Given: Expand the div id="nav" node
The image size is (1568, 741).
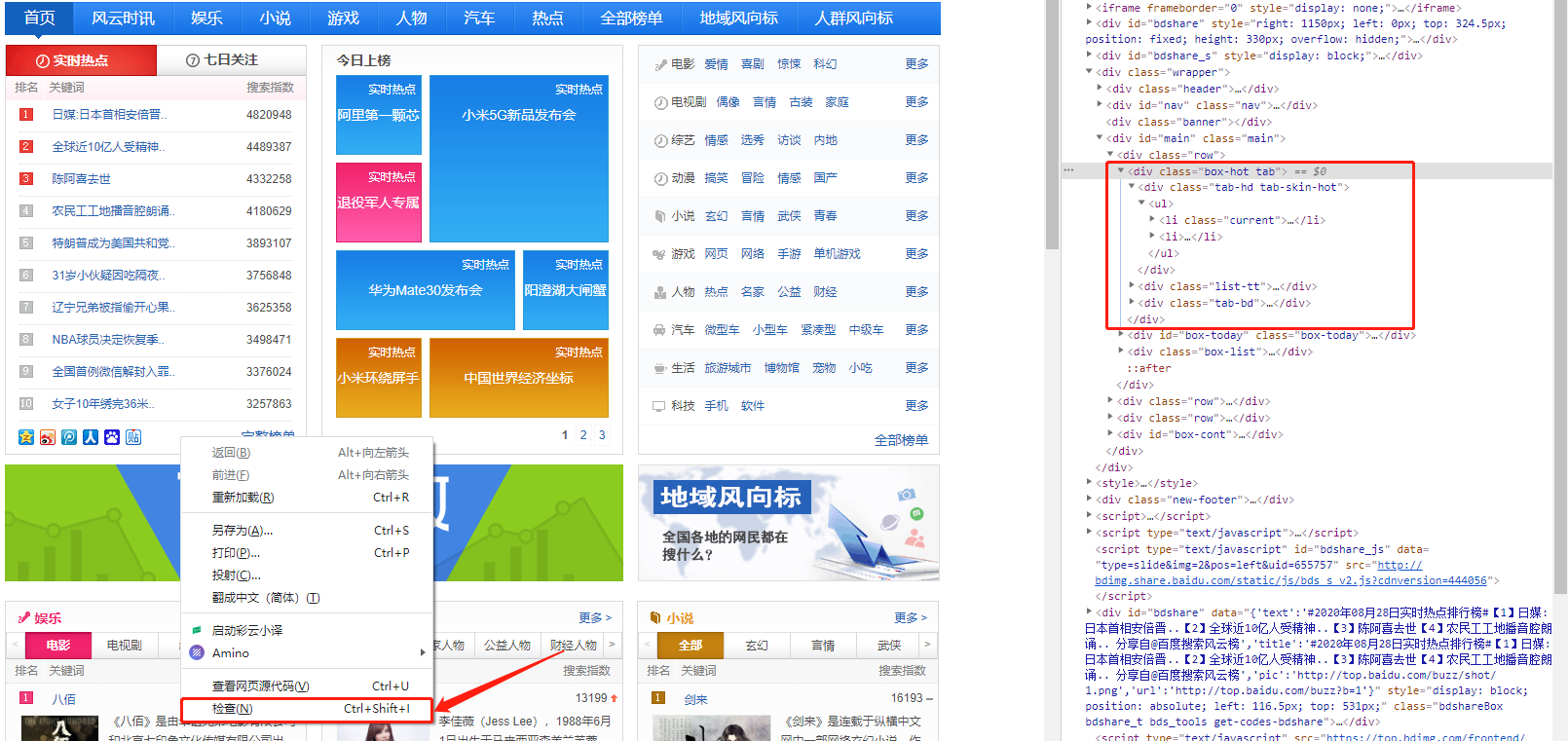Looking at the screenshot, I should click(x=1101, y=105).
